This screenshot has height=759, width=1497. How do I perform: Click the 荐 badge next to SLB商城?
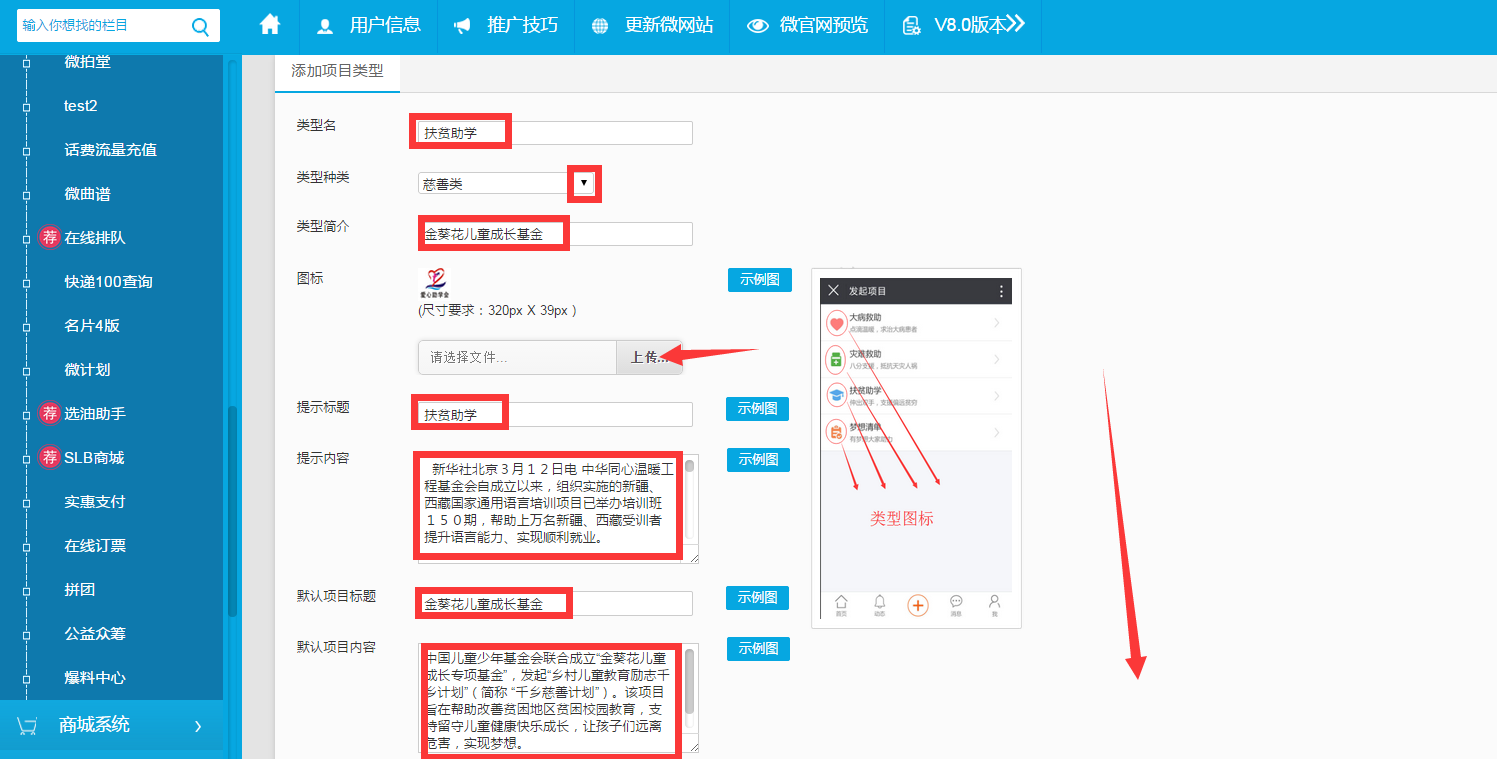tap(50, 458)
